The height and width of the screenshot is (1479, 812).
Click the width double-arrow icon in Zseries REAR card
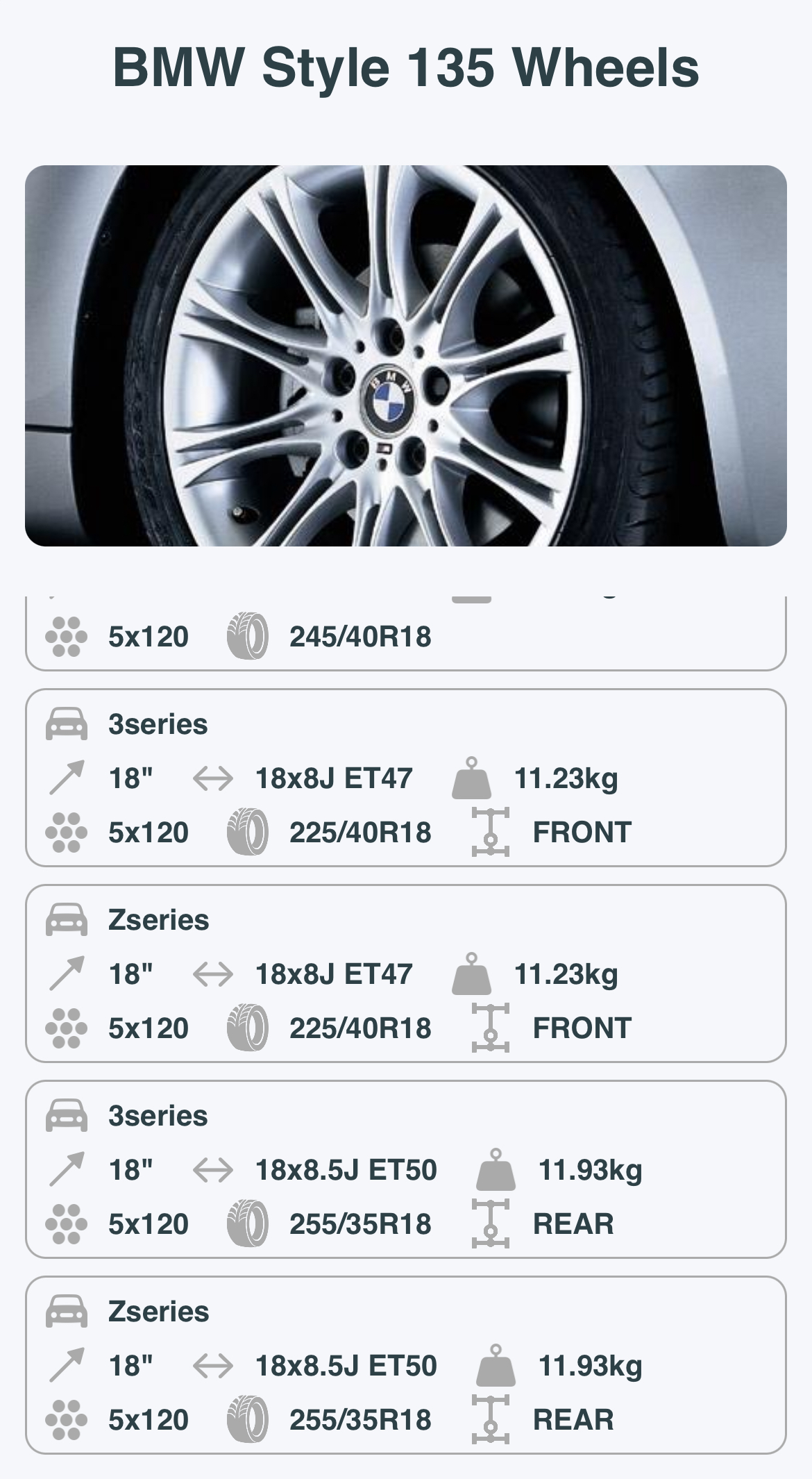coord(212,1365)
